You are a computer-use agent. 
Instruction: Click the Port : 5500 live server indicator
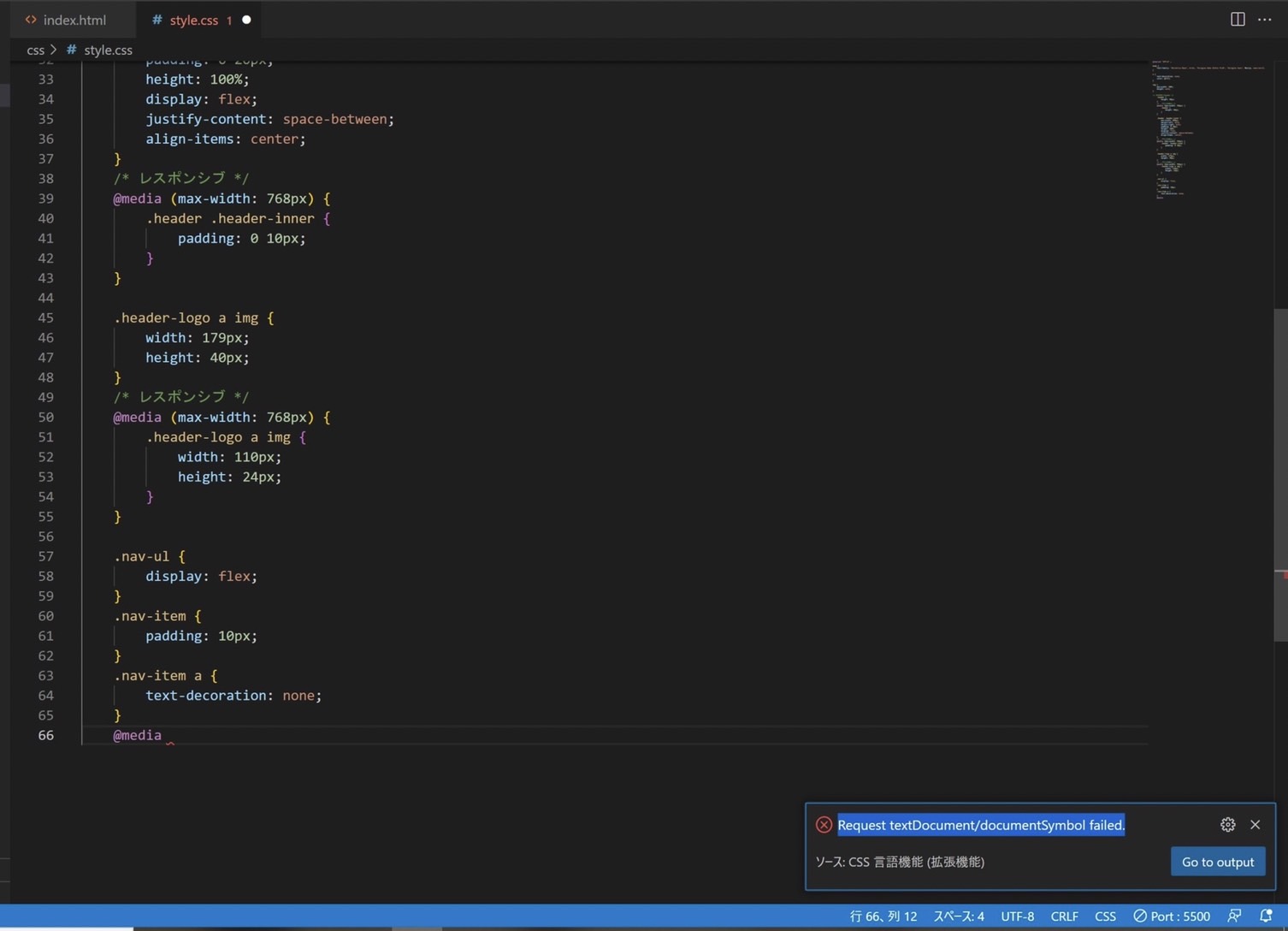pos(1172,916)
